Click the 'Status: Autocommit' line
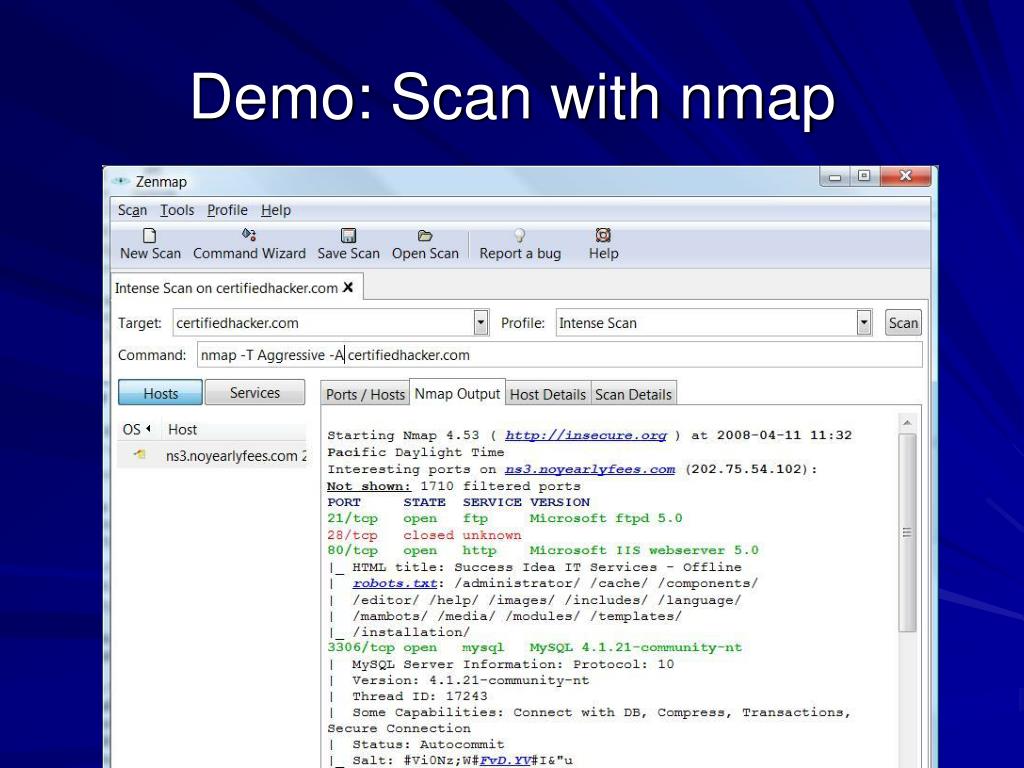The image size is (1024, 768). click(x=428, y=744)
